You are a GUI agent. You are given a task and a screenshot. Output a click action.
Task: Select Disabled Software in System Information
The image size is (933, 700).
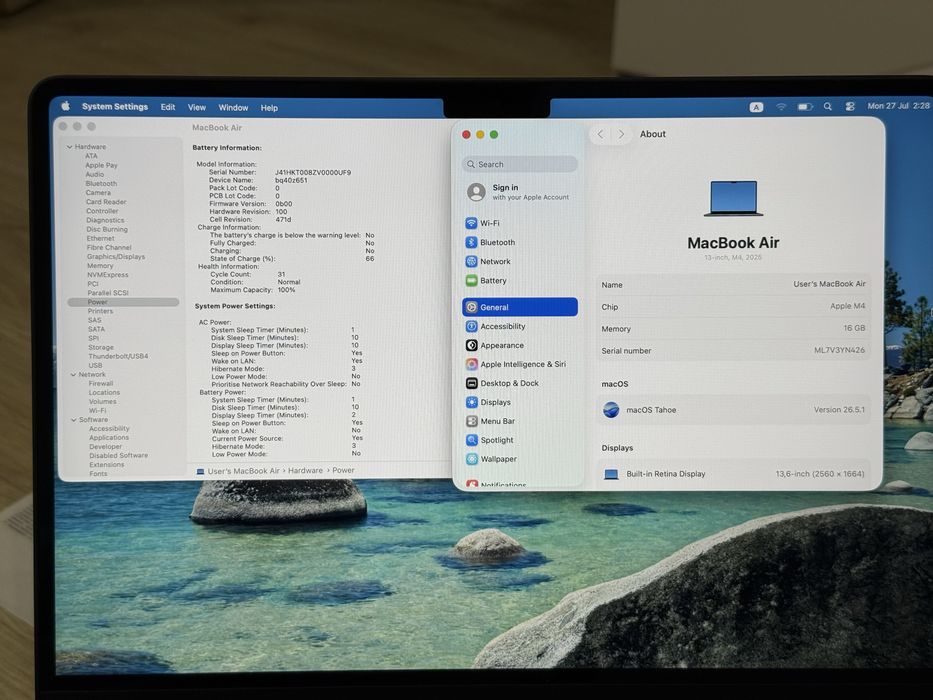[x=118, y=456]
